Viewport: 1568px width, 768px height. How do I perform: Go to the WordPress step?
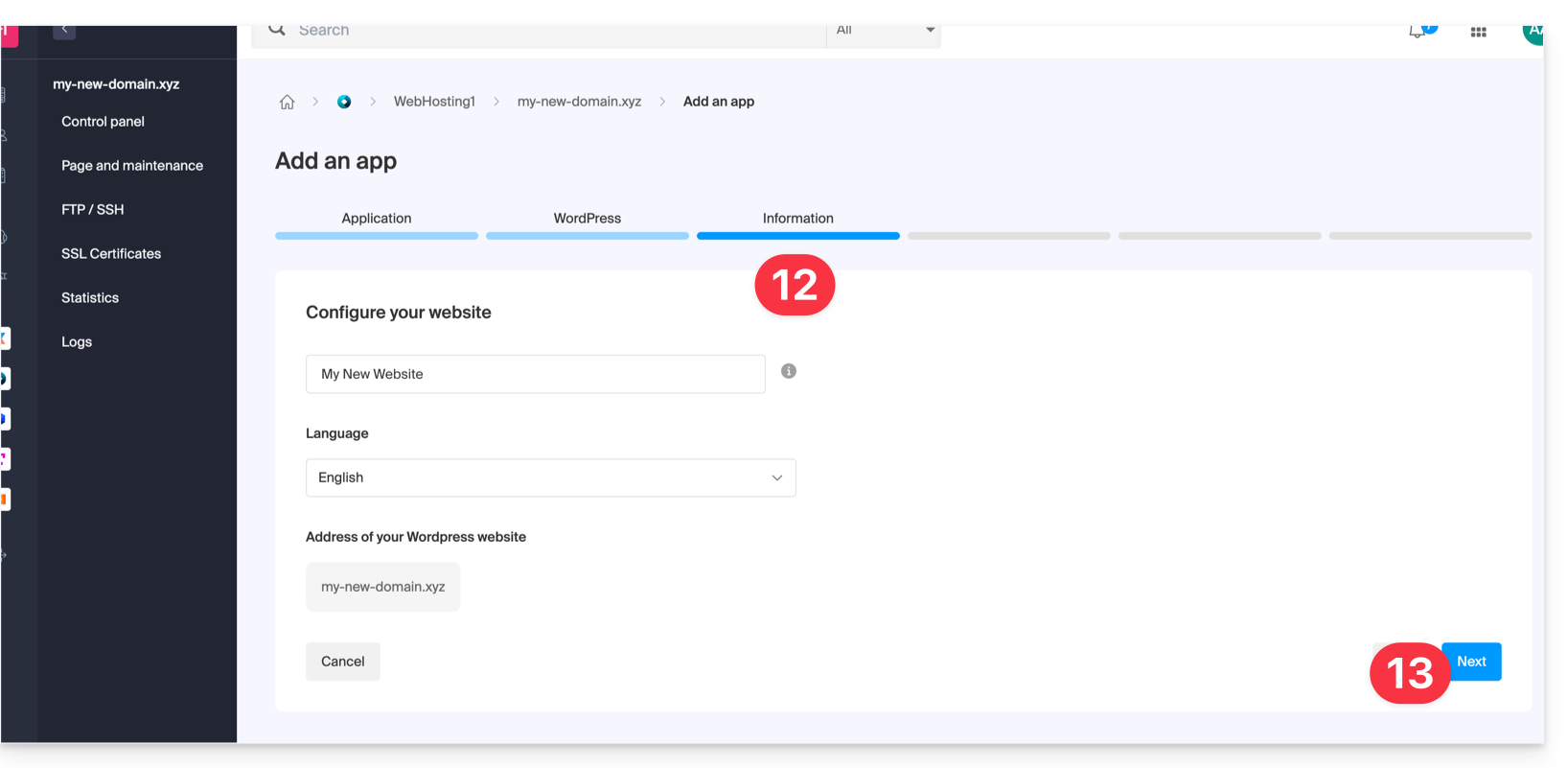[x=588, y=219]
